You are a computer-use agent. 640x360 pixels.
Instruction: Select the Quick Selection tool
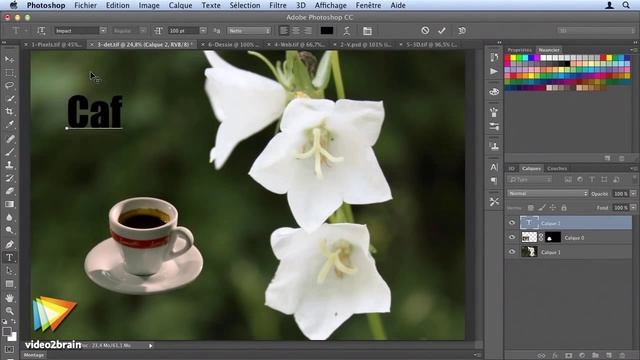(x=9, y=98)
